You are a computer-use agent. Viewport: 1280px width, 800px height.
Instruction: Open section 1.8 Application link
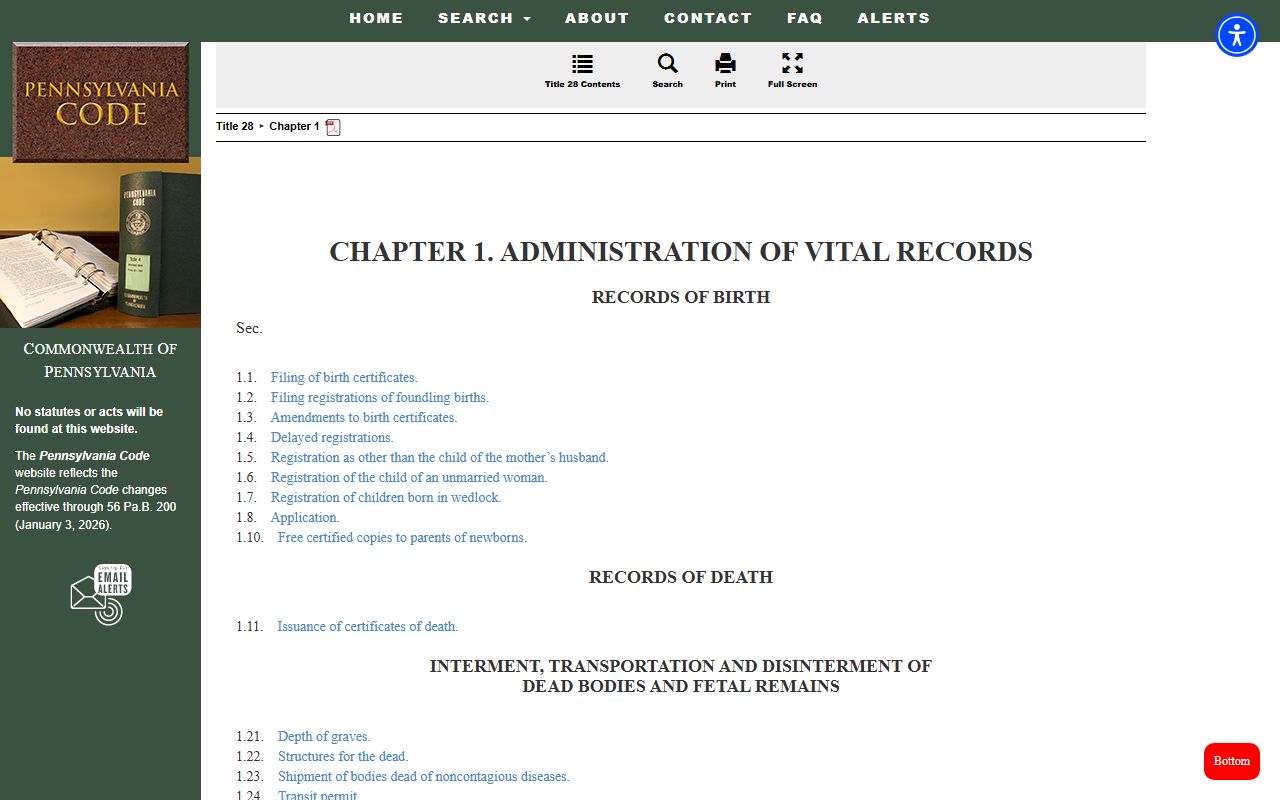point(305,517)
